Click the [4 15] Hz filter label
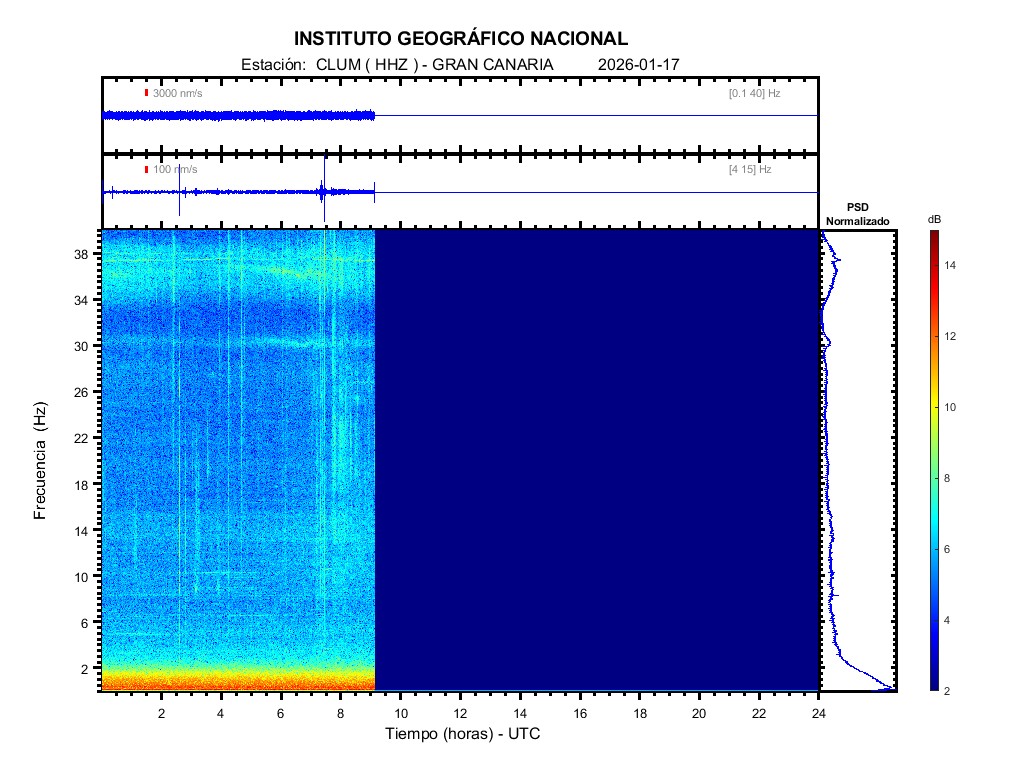Image resolution: width=1024 pixels, height=768 pixels. [x=750, y=170]
